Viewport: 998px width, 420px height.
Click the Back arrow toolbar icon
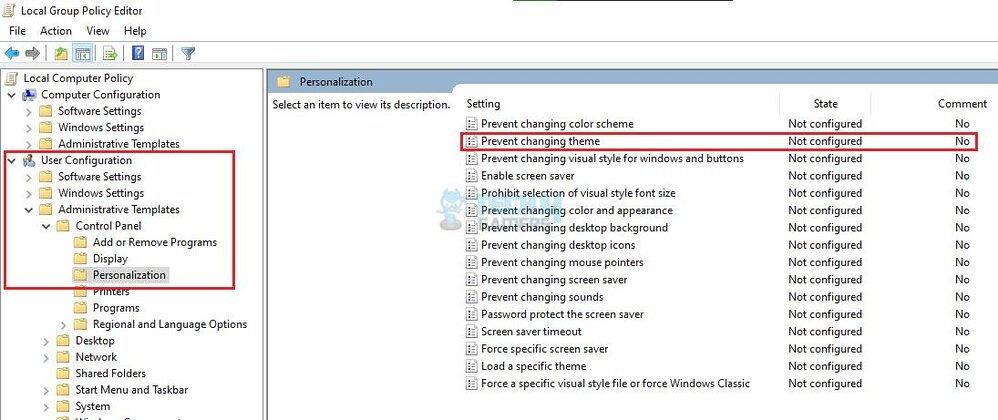11,54
